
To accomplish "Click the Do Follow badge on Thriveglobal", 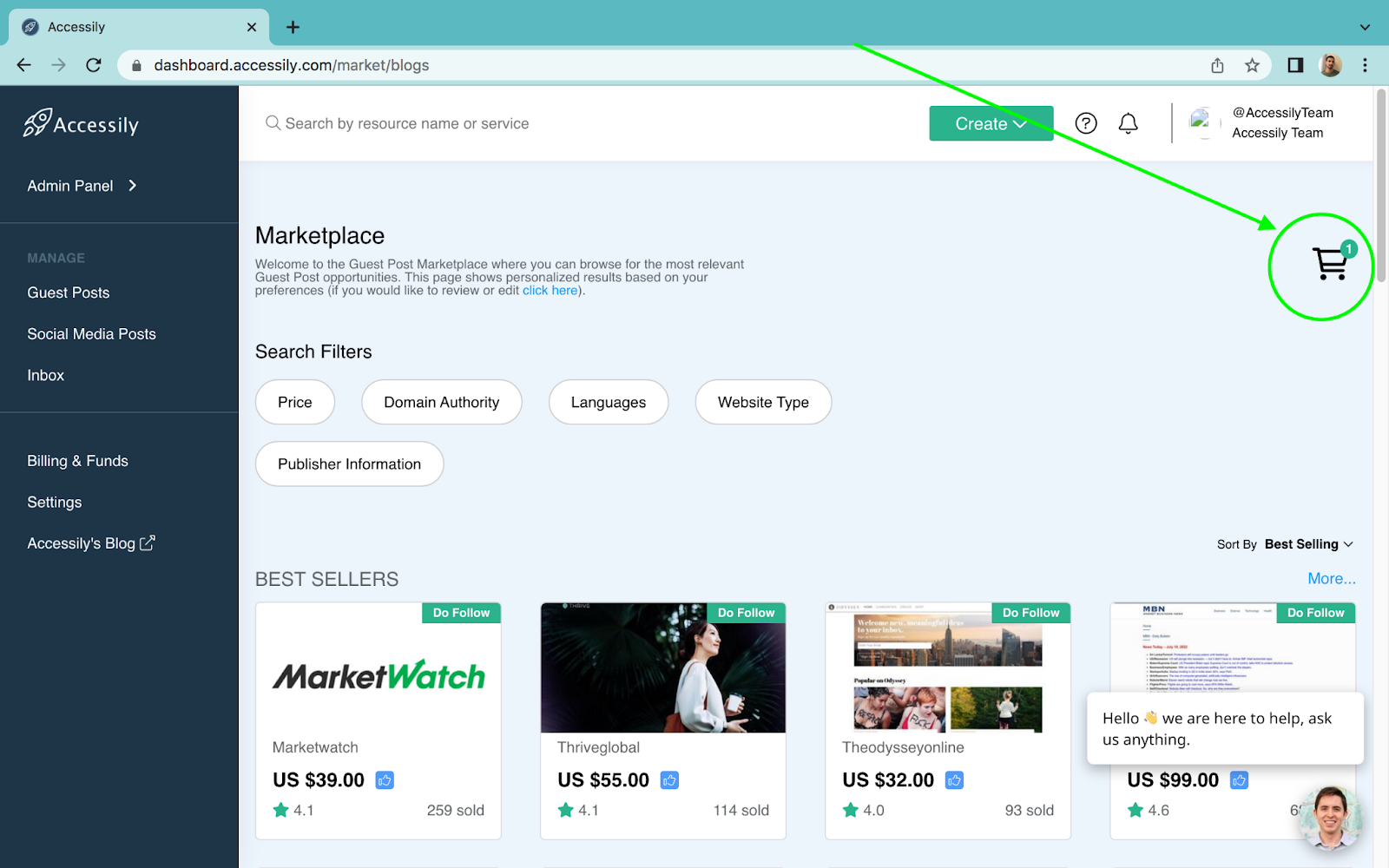I will point(746,613).
